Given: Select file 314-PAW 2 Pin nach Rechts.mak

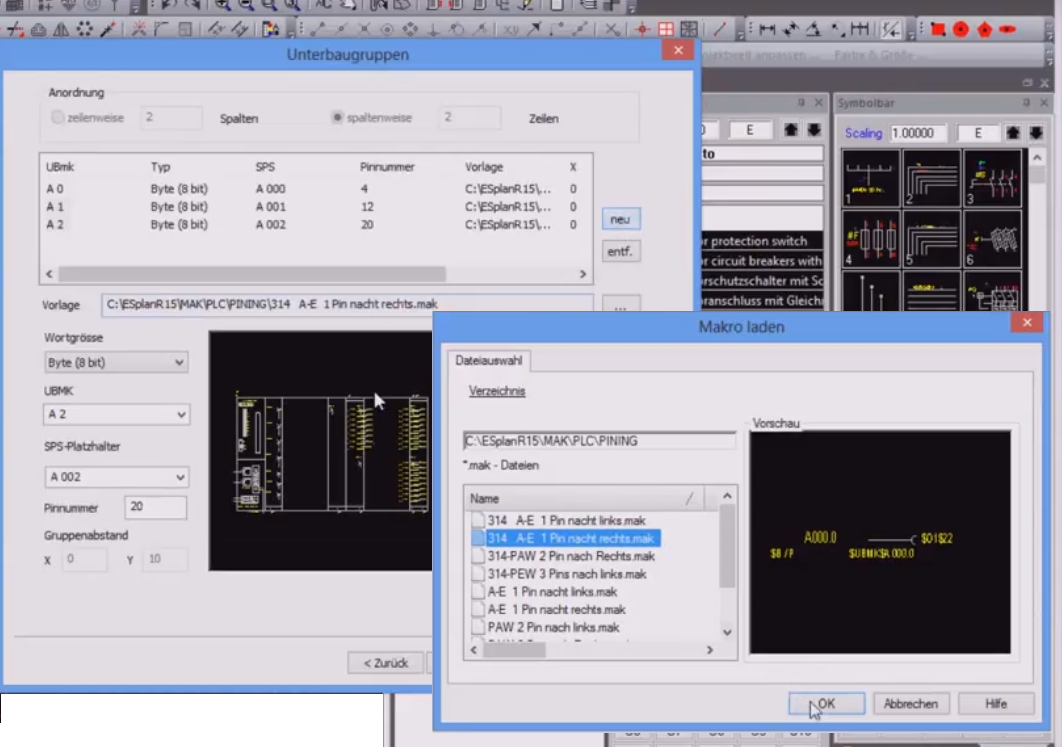Looking at the screenshot, I should (x=571, y=556).
